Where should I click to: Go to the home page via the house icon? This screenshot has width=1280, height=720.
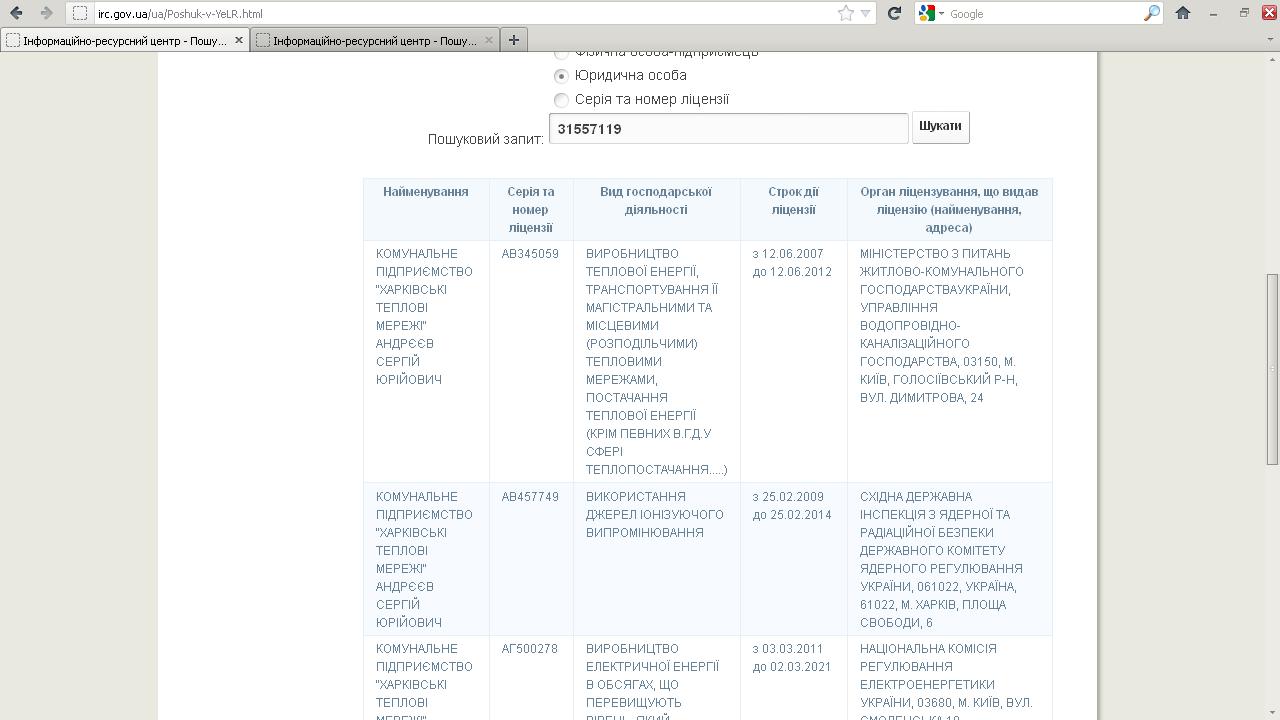coord(1183,13)
